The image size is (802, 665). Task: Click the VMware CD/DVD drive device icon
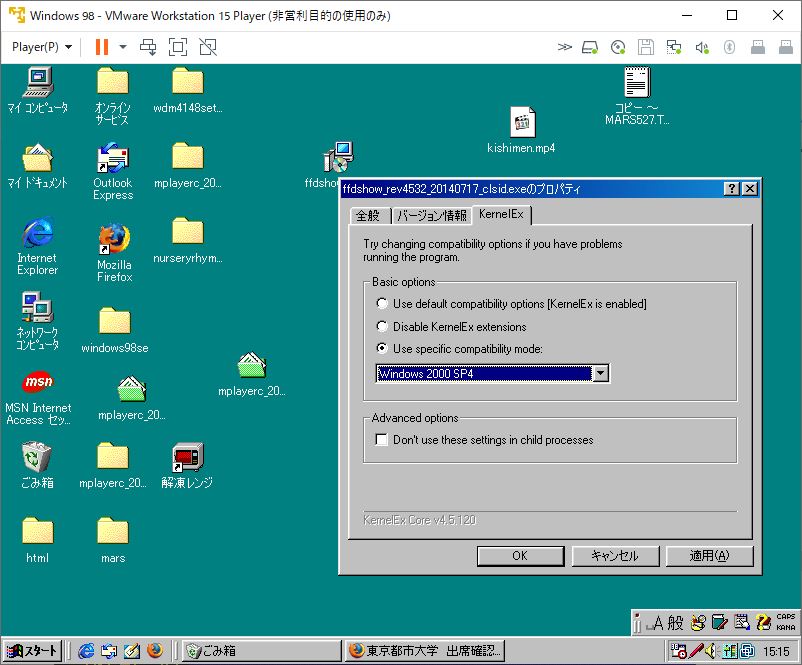618,48
